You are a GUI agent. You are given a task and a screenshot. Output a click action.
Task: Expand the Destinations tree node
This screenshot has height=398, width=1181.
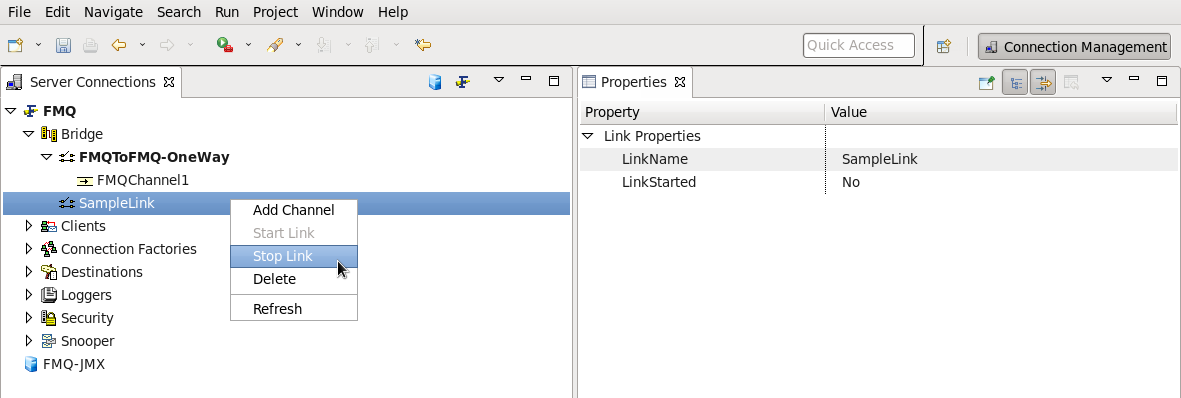pos(29,271)
